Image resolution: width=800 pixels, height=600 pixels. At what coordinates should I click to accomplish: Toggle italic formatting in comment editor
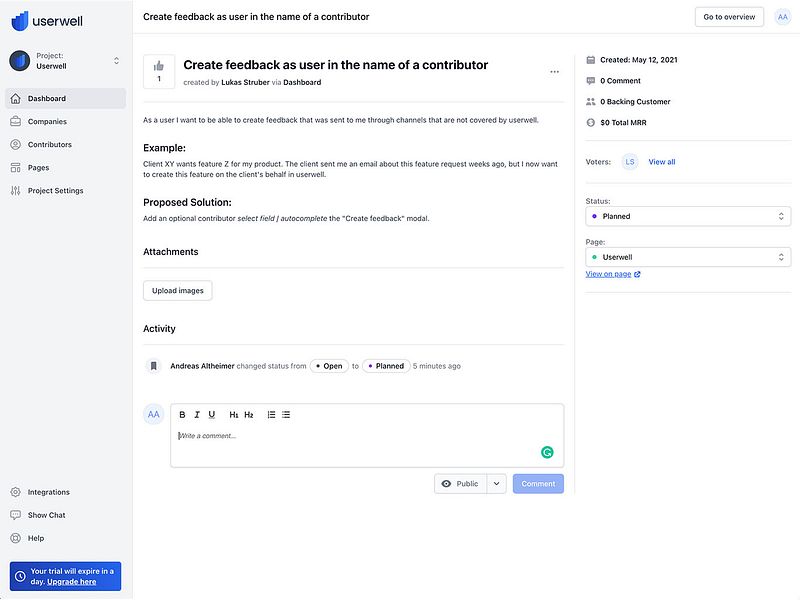197,415
